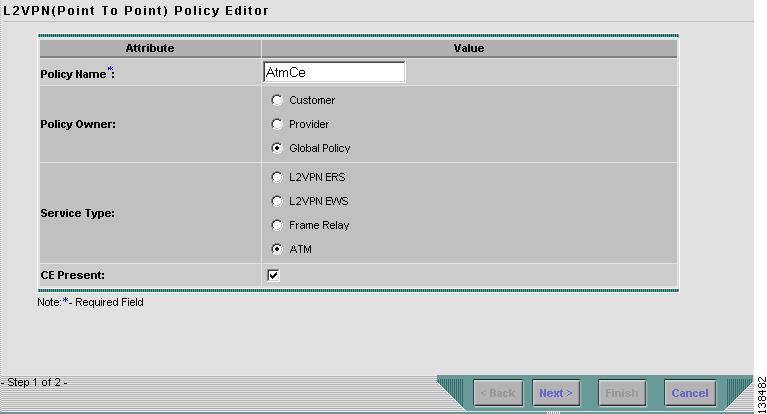Click the CE Present label
Screen dimensions: 767x414
point(72,275)
